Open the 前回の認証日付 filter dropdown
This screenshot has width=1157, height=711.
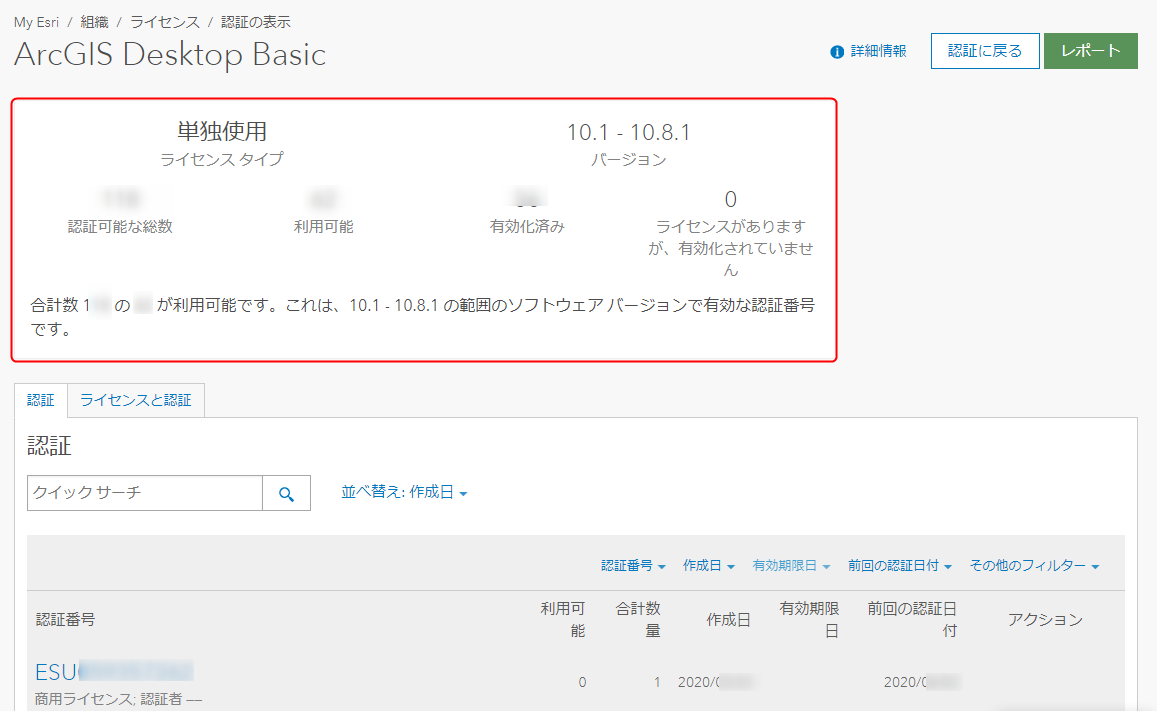899,566
